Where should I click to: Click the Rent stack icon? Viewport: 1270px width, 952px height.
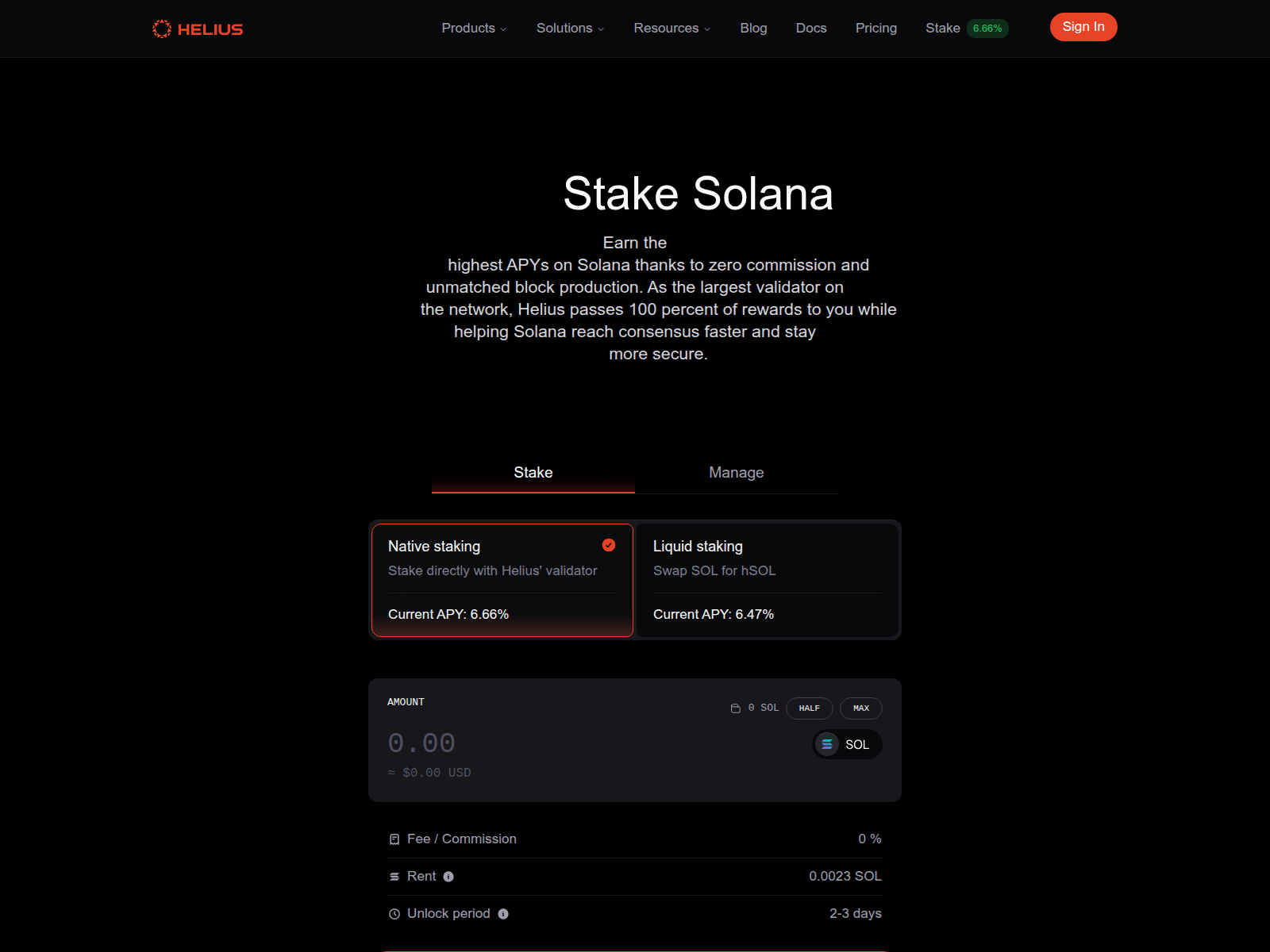[394, 877]
